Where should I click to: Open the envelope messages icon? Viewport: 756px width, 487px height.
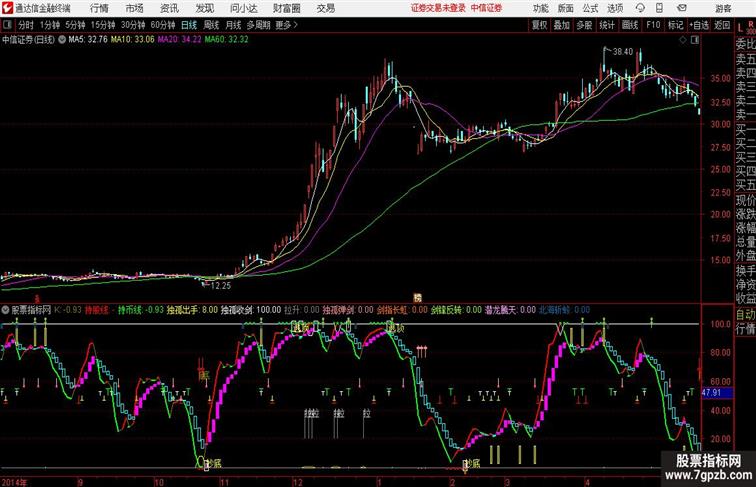681,8
